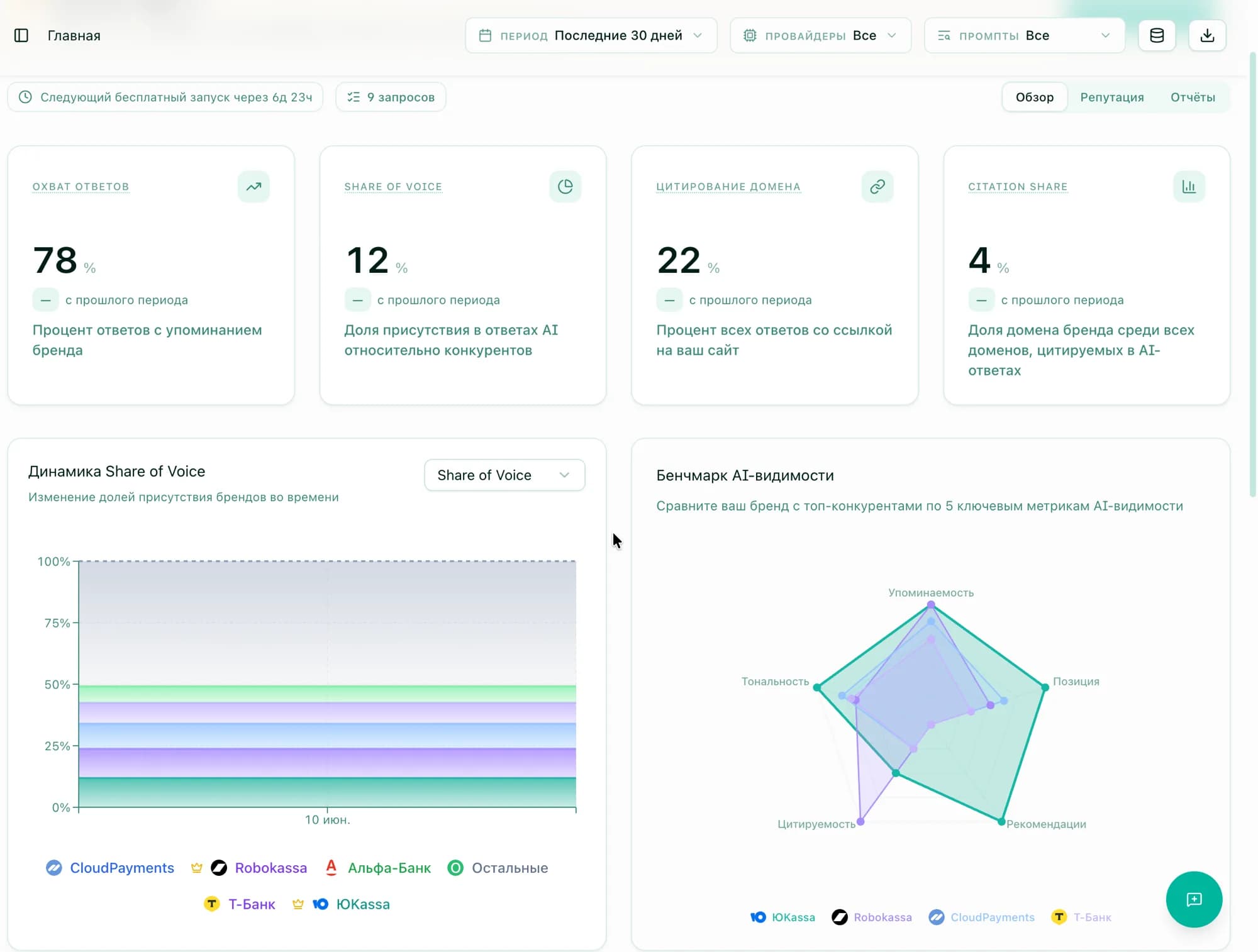Image resolution: width=1258 pixels, height=952 pixels.
Task: Click the blue band in Share of Voice chart
Action: (x=327, y=735)
